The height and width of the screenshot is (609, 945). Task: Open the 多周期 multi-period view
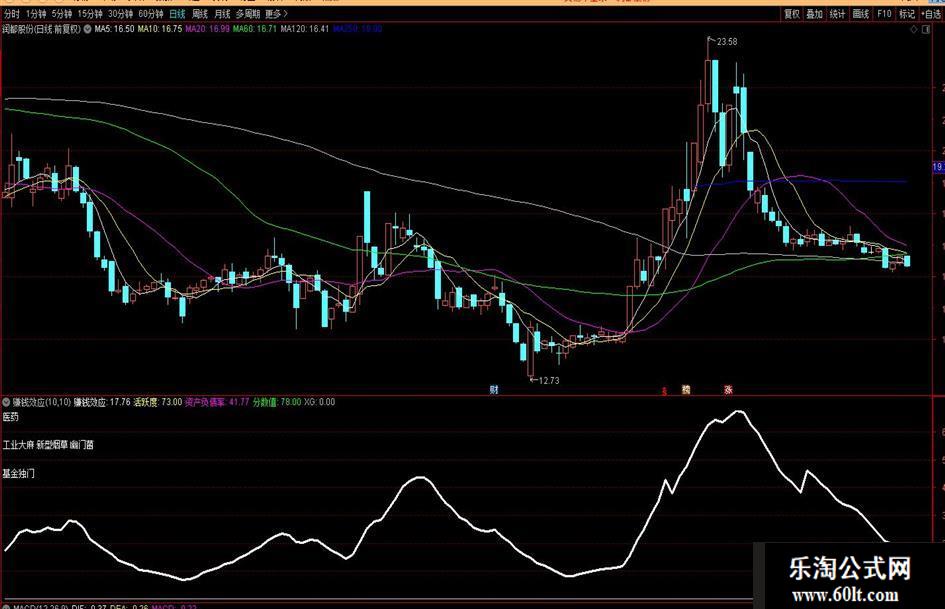click(248, 13)
